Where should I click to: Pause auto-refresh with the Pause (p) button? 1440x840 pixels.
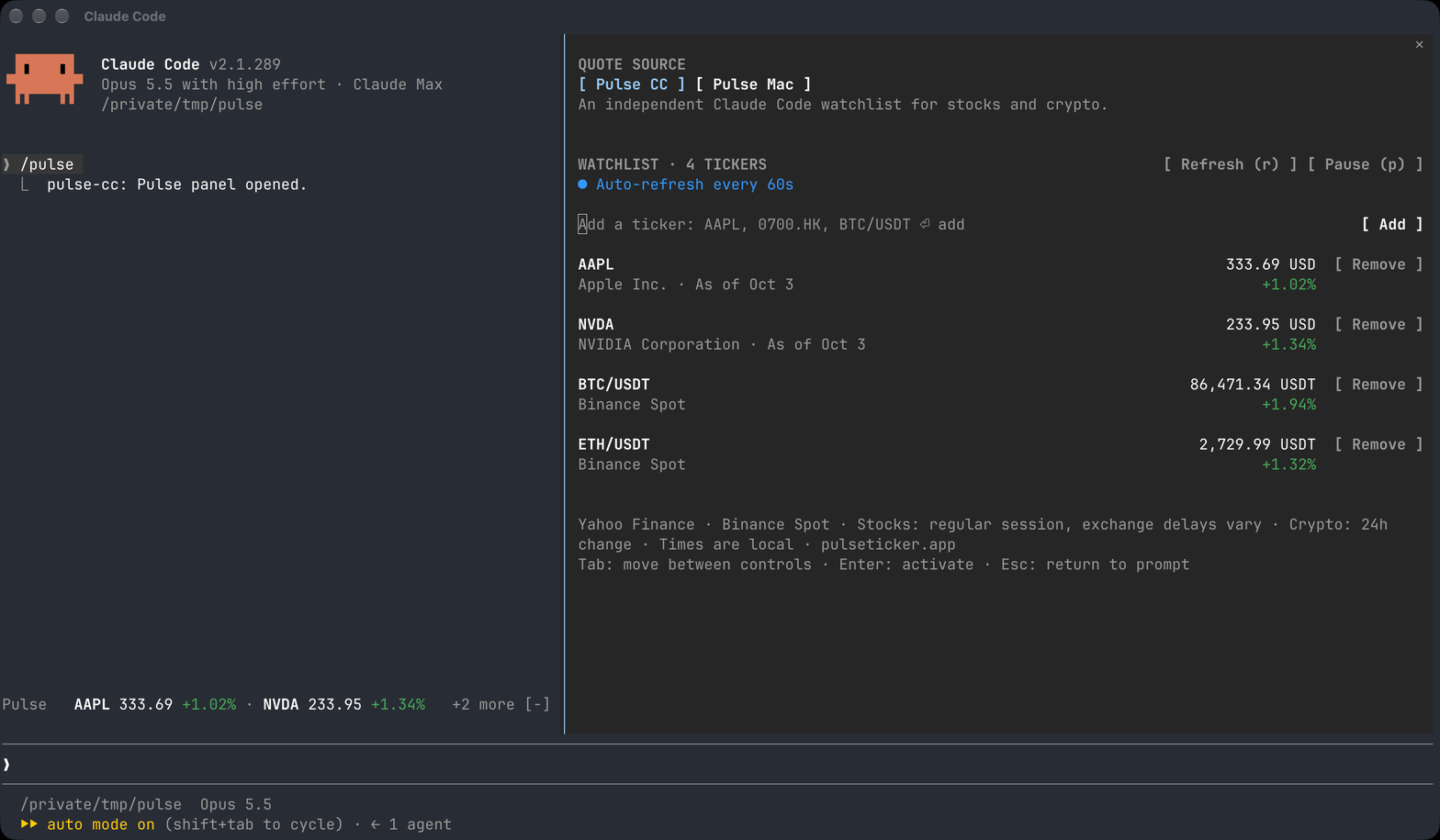(x=1365, y=164)
